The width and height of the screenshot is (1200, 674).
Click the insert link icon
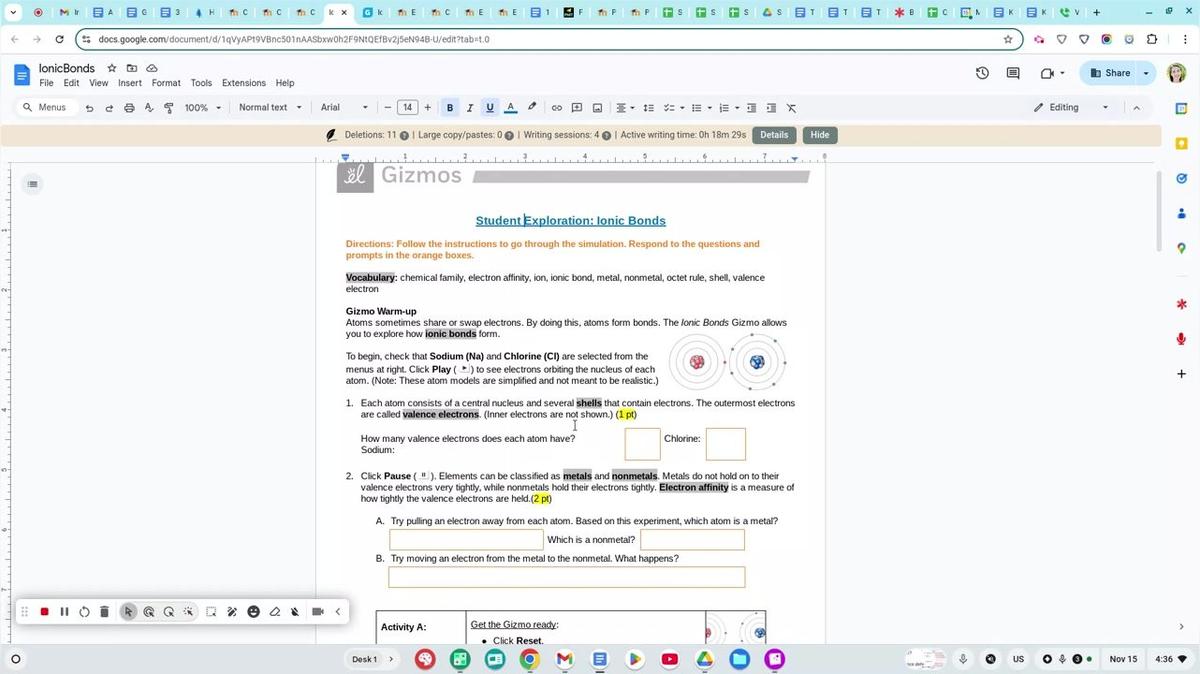coord(557,108)
